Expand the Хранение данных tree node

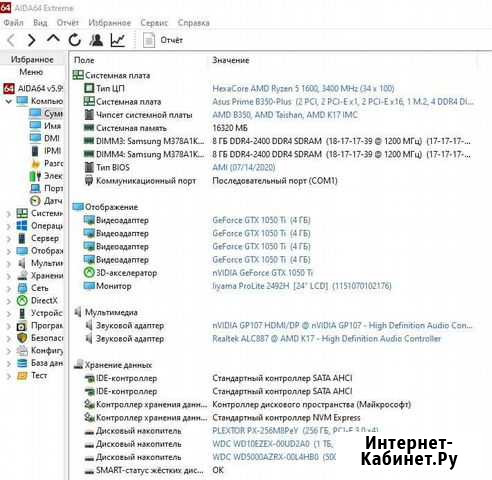(x=9, y=276)
